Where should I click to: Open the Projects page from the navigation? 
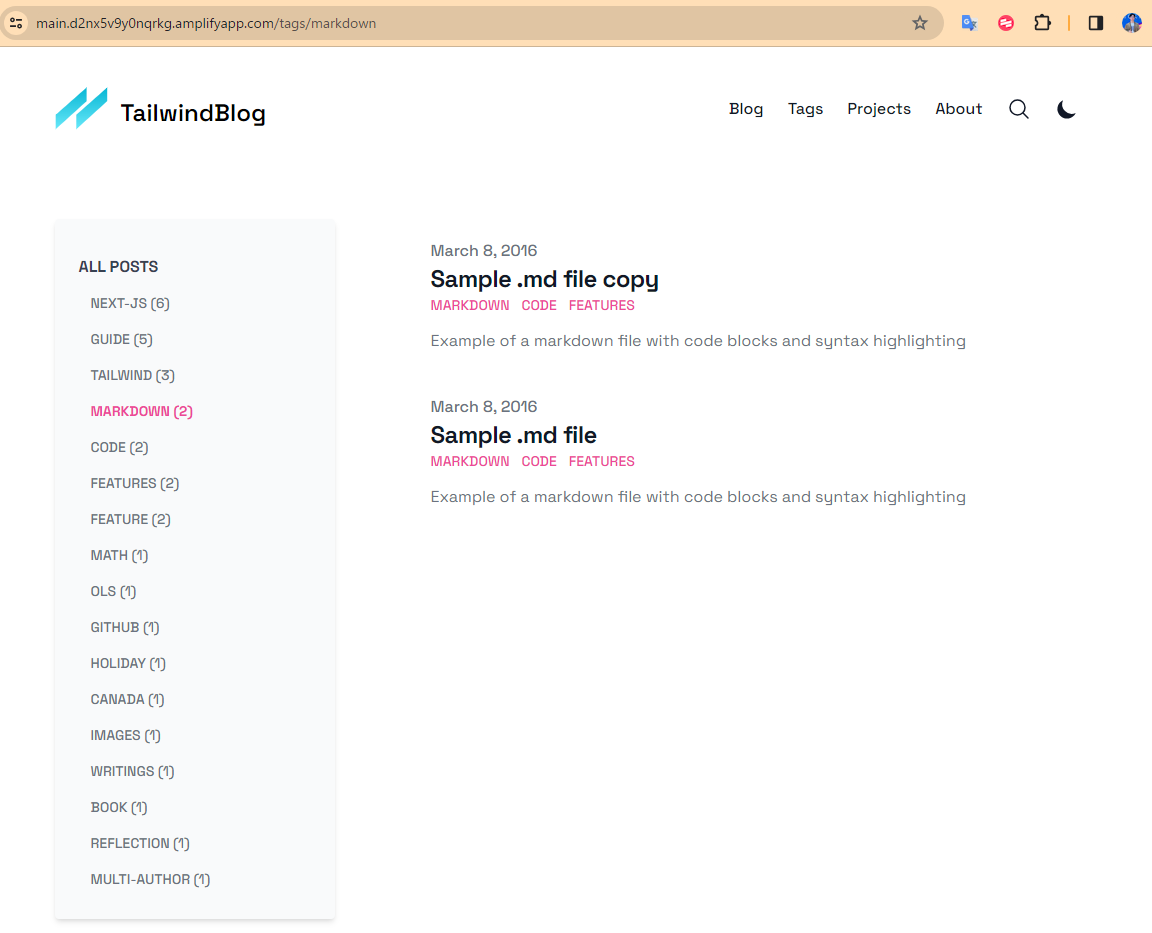[878, 109]
